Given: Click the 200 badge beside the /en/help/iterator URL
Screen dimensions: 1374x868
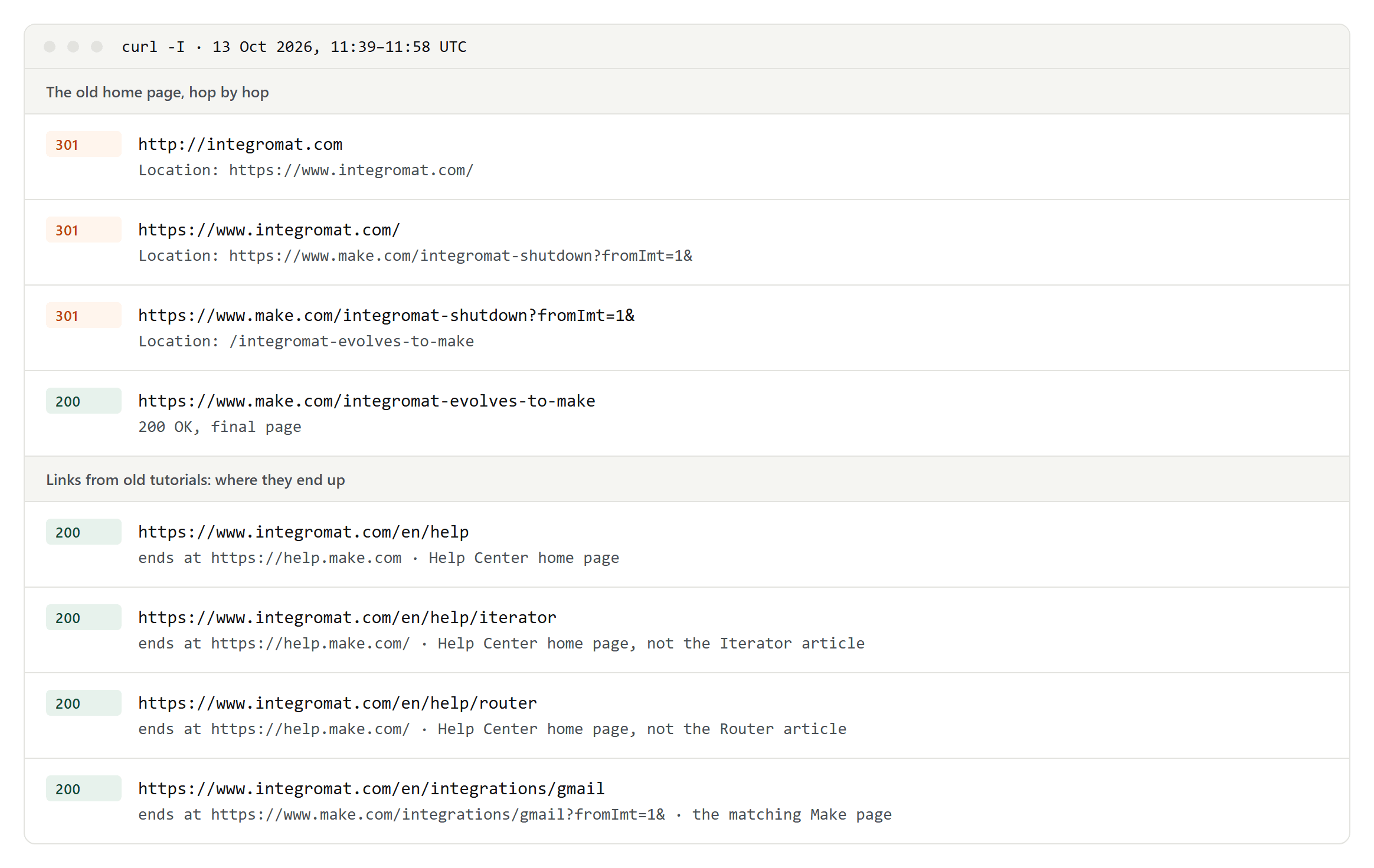Looking at the screenshot, I should pos(84,618).
